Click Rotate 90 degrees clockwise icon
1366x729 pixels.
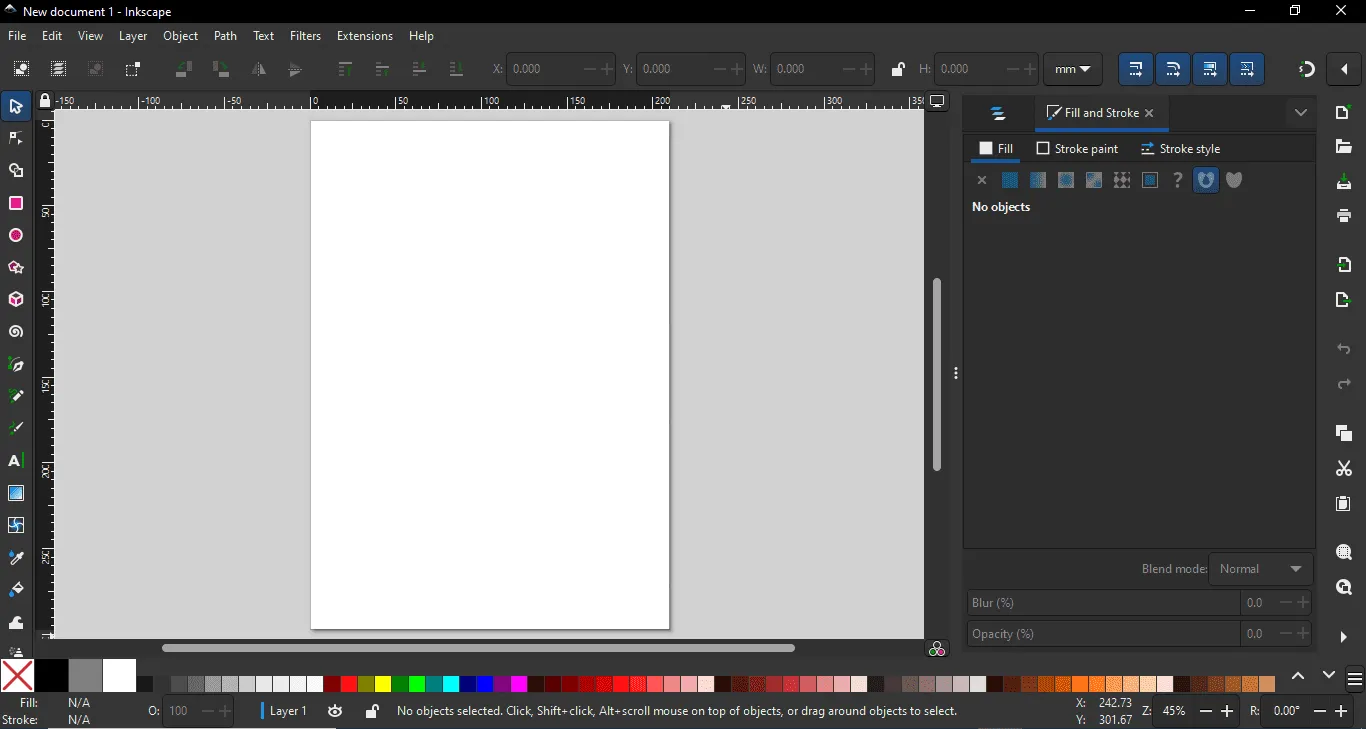221,69
